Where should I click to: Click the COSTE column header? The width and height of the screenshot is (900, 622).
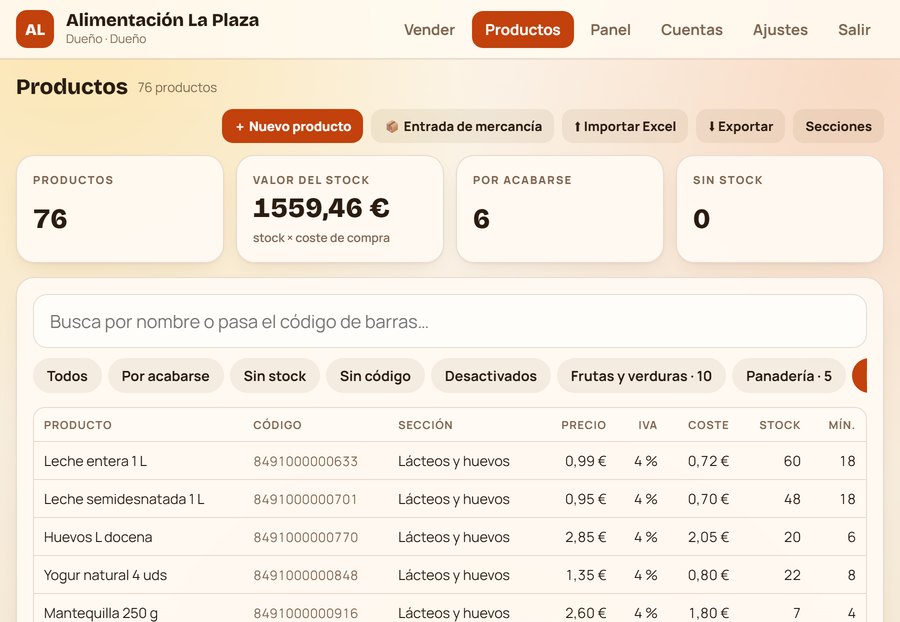pyautogui.click(x=708, y=425)
